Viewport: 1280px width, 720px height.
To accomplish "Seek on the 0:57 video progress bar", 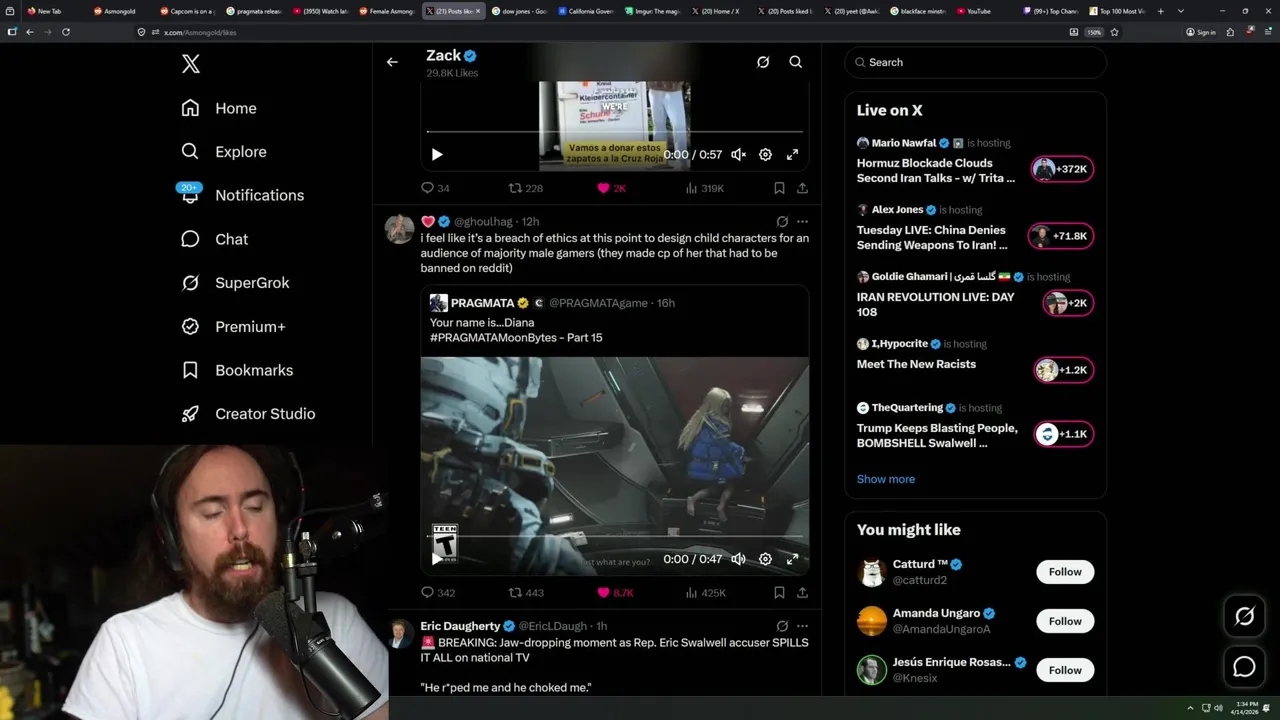I will [615, 132].
